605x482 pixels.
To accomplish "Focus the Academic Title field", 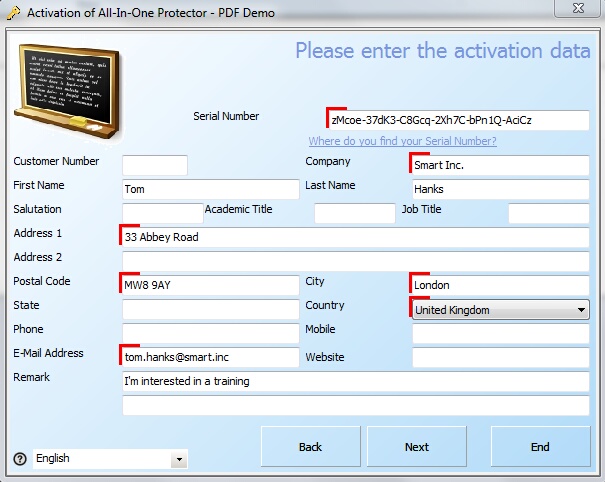I will (x=355, y=213).
